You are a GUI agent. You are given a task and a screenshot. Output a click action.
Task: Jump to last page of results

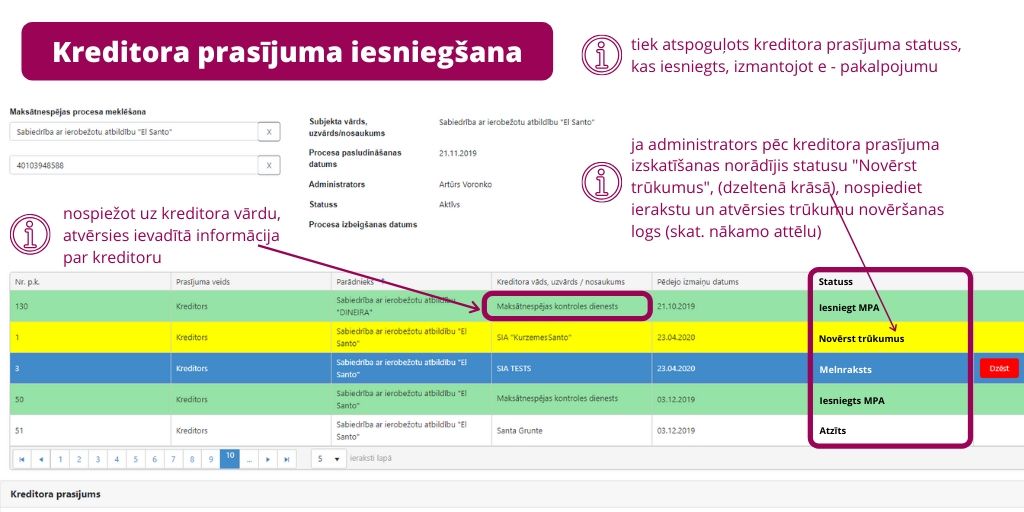[x=286, y=459]
